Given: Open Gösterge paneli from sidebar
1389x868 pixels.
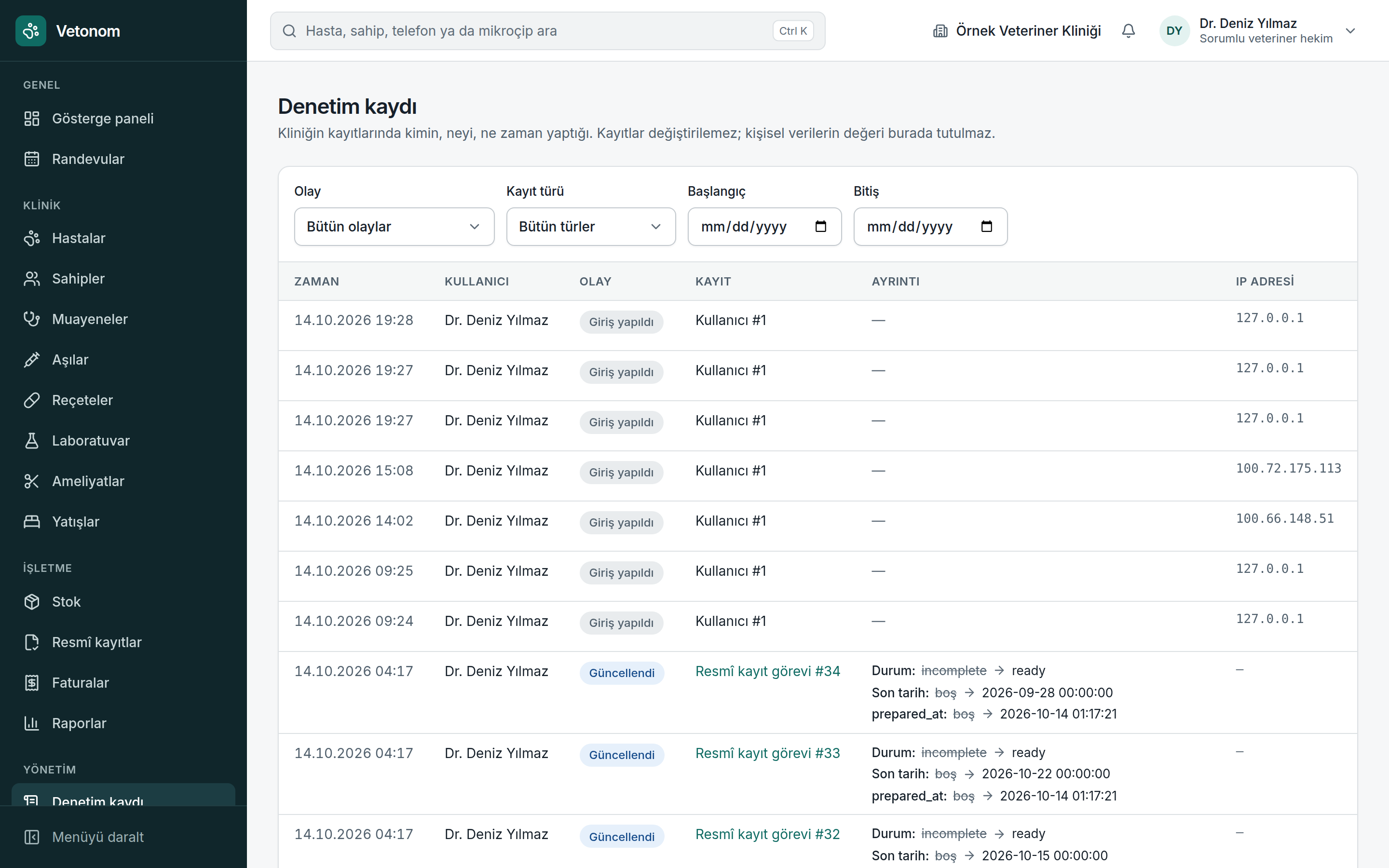Looking at the screenshot, I should 123,118.
